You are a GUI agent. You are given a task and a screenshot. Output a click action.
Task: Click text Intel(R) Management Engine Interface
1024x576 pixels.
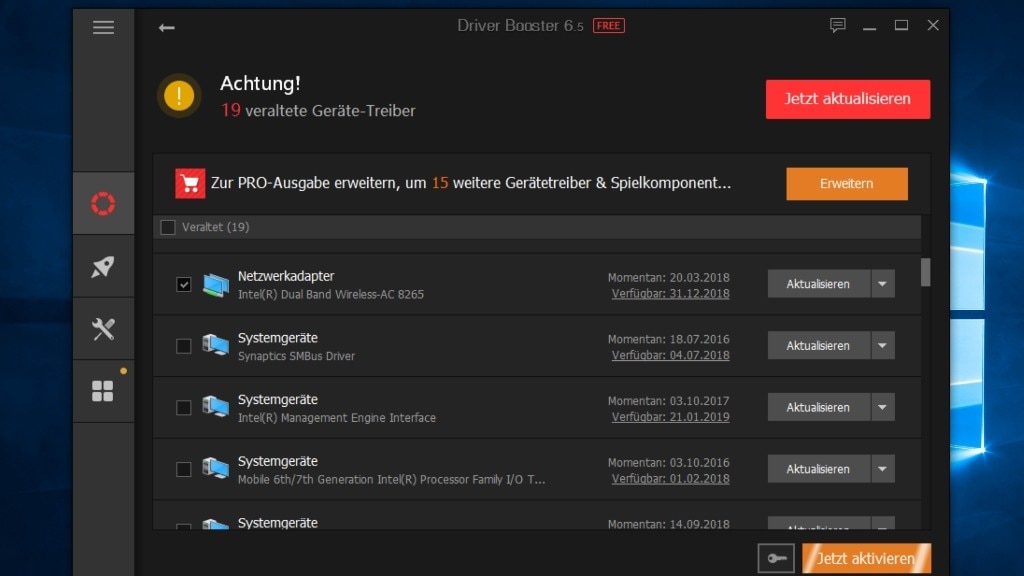click(x=336, y=418)
